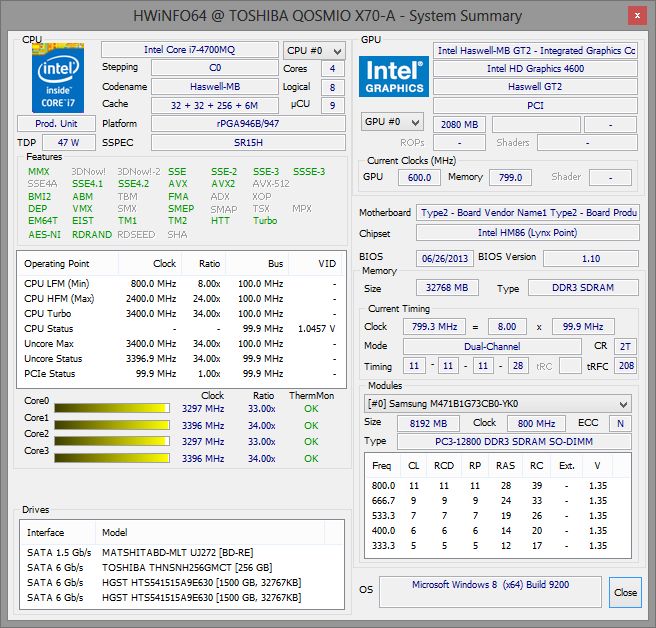This screenshot has height=628, width=656.
Task: Click the OS field Microsoft Windows 8 (x64)
Action: click(490, 592)
